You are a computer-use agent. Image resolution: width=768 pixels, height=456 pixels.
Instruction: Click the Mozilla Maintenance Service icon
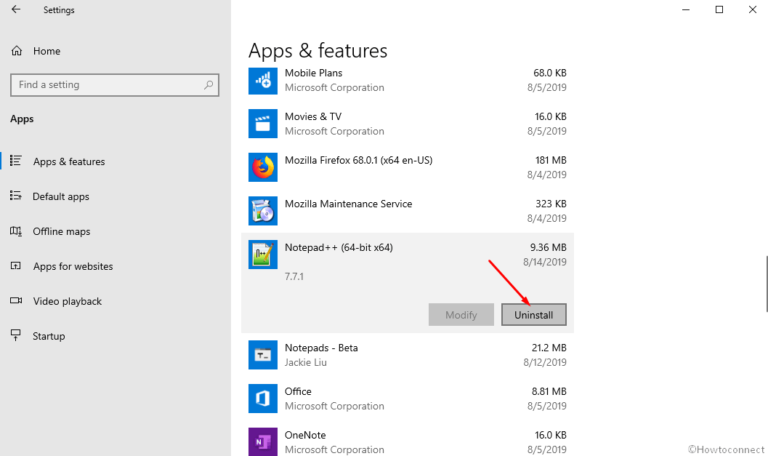263,211
